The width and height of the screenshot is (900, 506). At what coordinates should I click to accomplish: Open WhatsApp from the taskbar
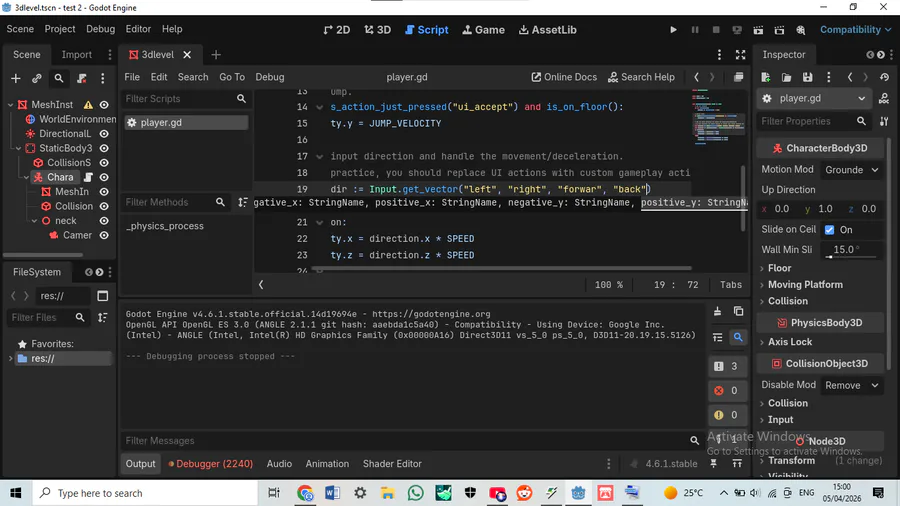[x=415, y=493]
